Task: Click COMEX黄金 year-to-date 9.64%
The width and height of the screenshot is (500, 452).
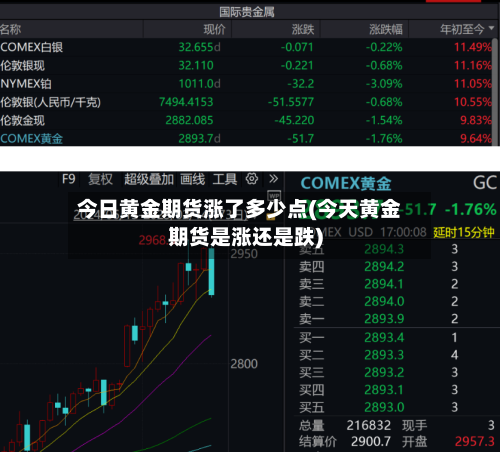Action: tap(476, 138)
